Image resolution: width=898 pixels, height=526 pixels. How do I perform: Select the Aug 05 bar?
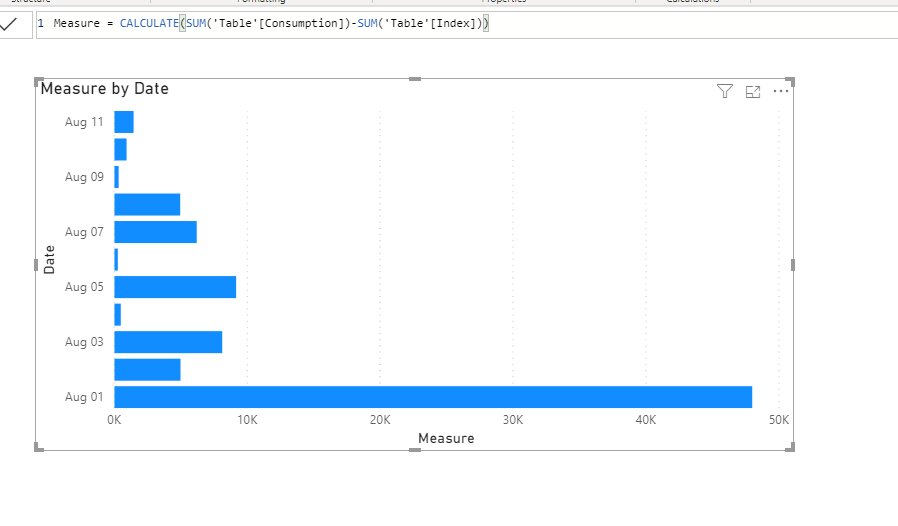(175, 287)
